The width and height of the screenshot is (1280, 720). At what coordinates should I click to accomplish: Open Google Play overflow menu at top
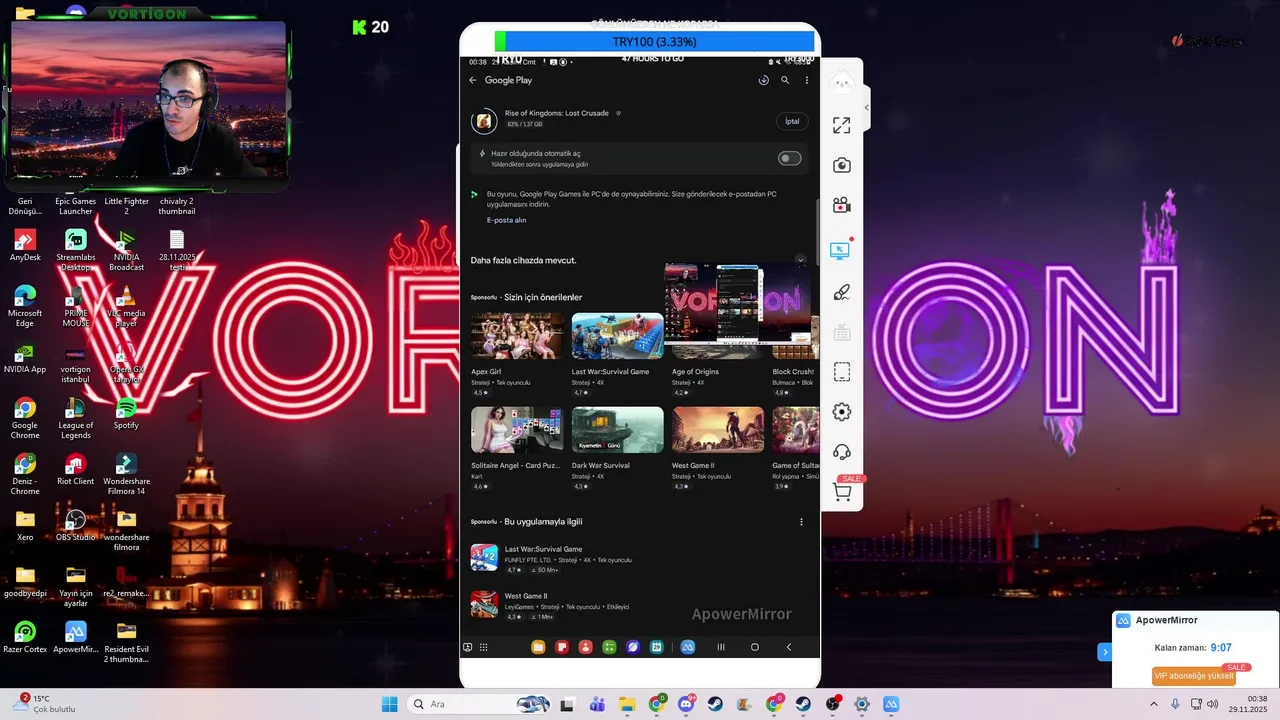(x=807, y=80)
